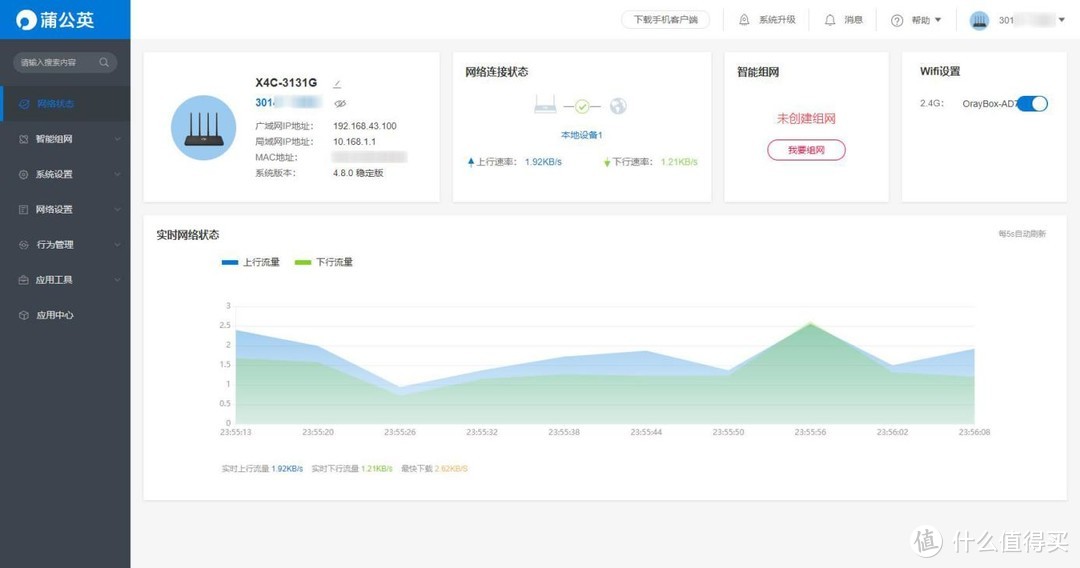The height and width of the screenshot is (568, 1080).
Task: Open 应用中心 from the sidebar
Action: coord(55,315)
